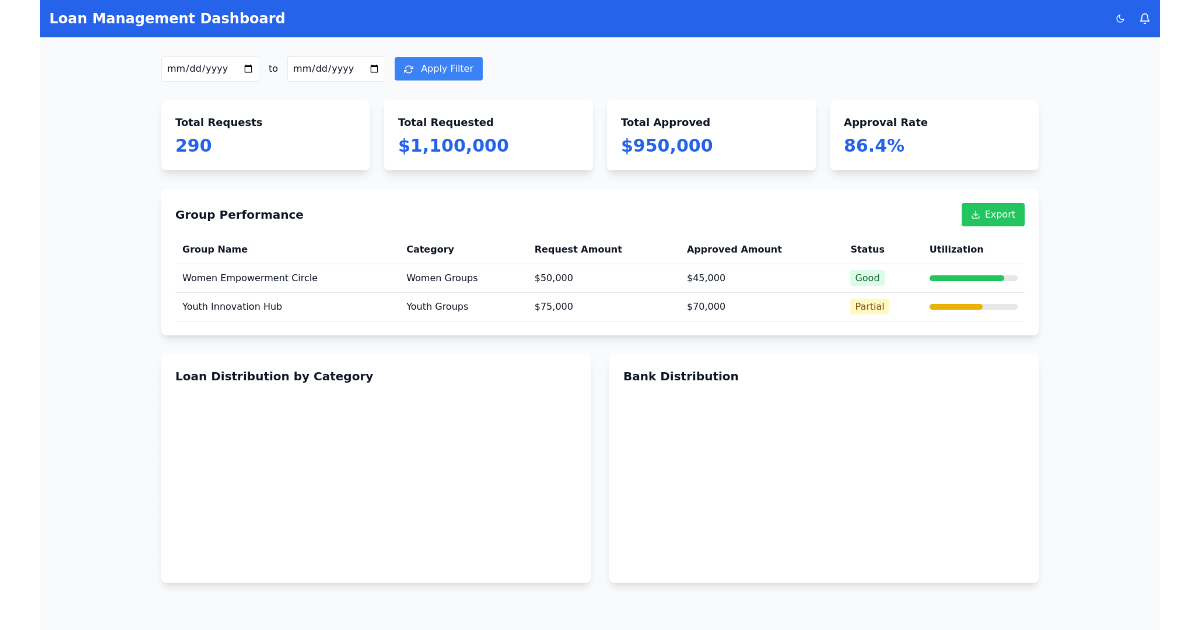Export the Group Performance data
Viewport: 1200px width, 630px height.
[x=993, y=214]
